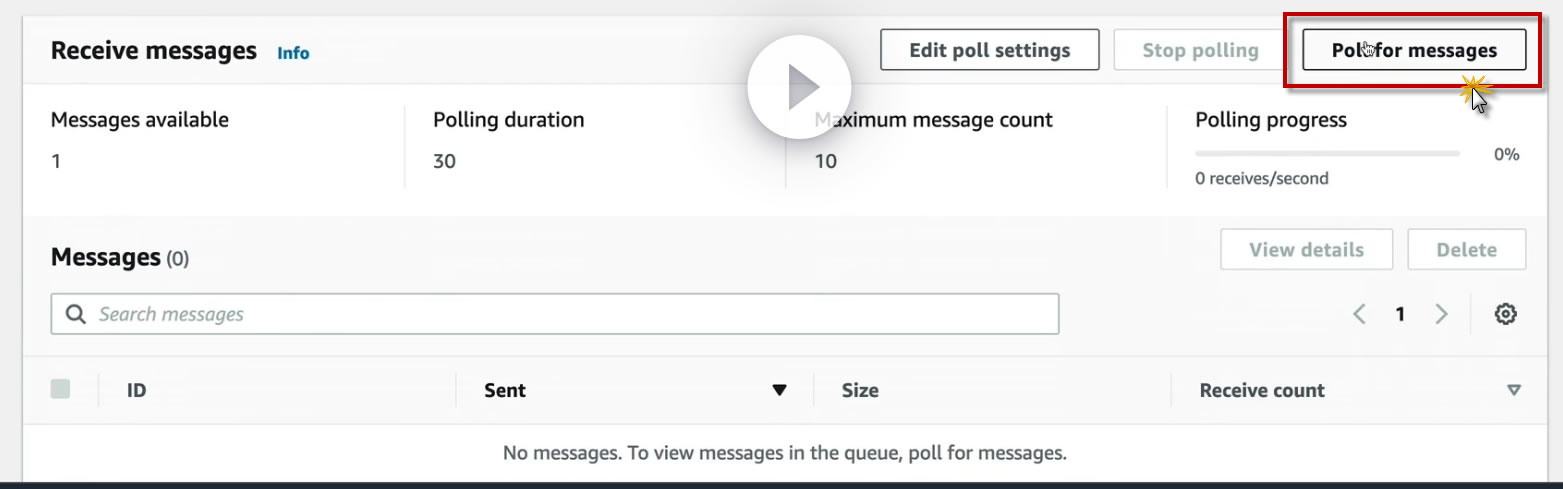The image size is (1563, 489).
Task: Click the View details button
Action: pos(1306,250)
